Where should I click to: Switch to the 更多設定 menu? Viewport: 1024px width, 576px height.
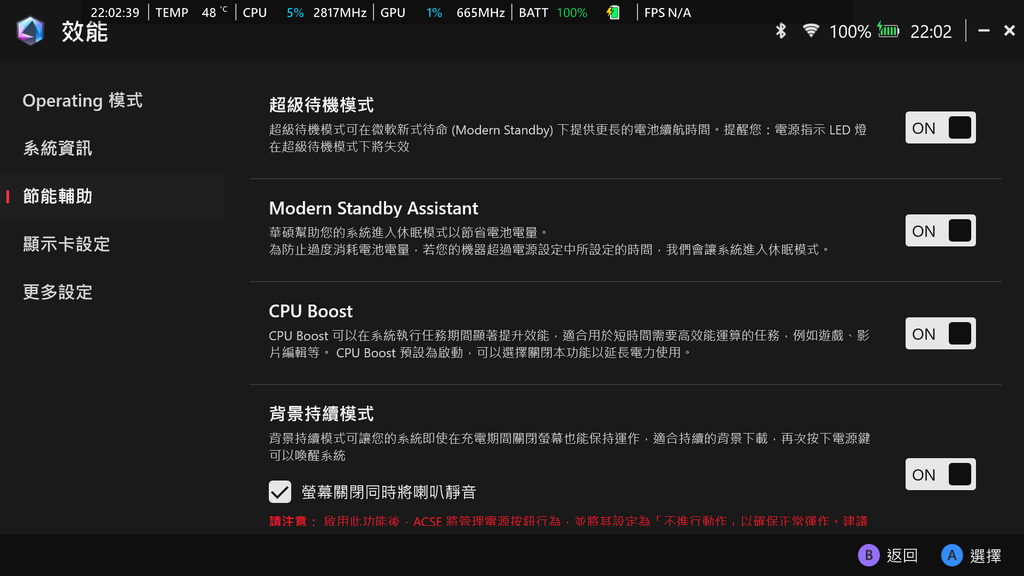(58, 292)
